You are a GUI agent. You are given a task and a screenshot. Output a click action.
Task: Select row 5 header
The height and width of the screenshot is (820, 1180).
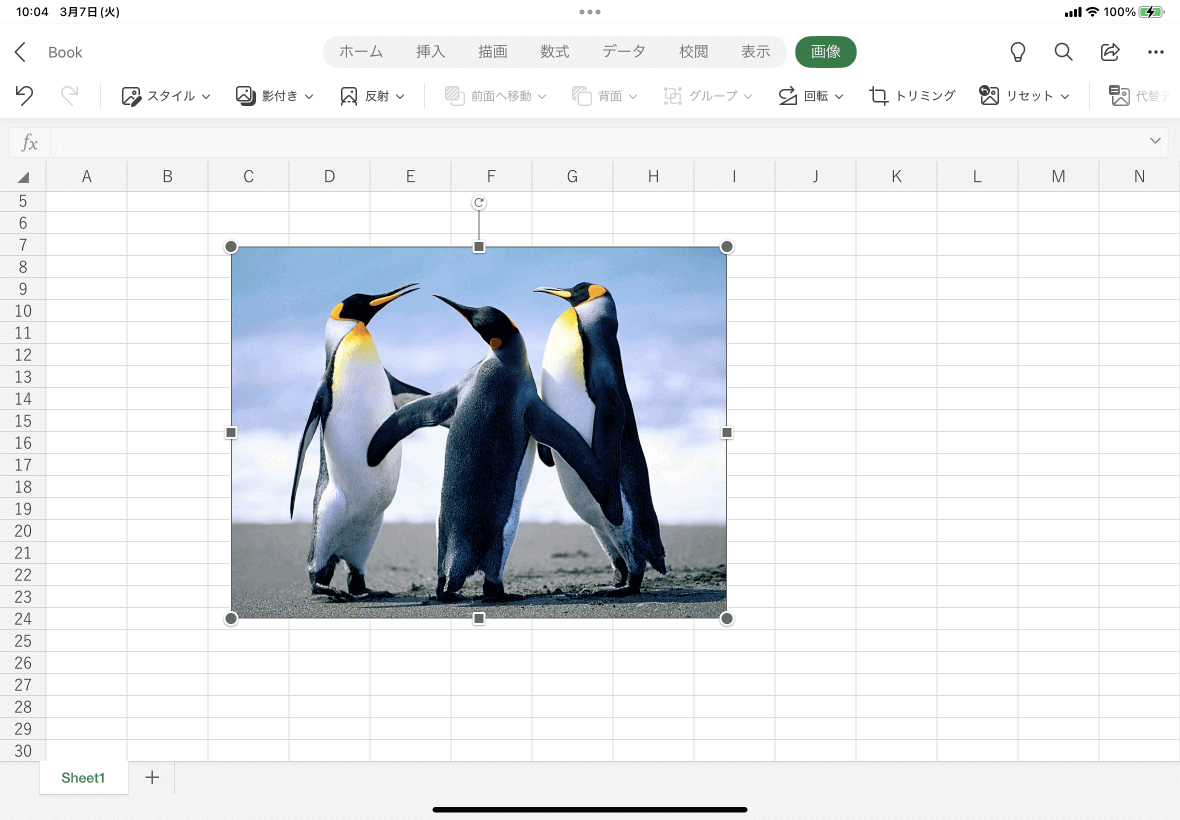click(23, 201)
